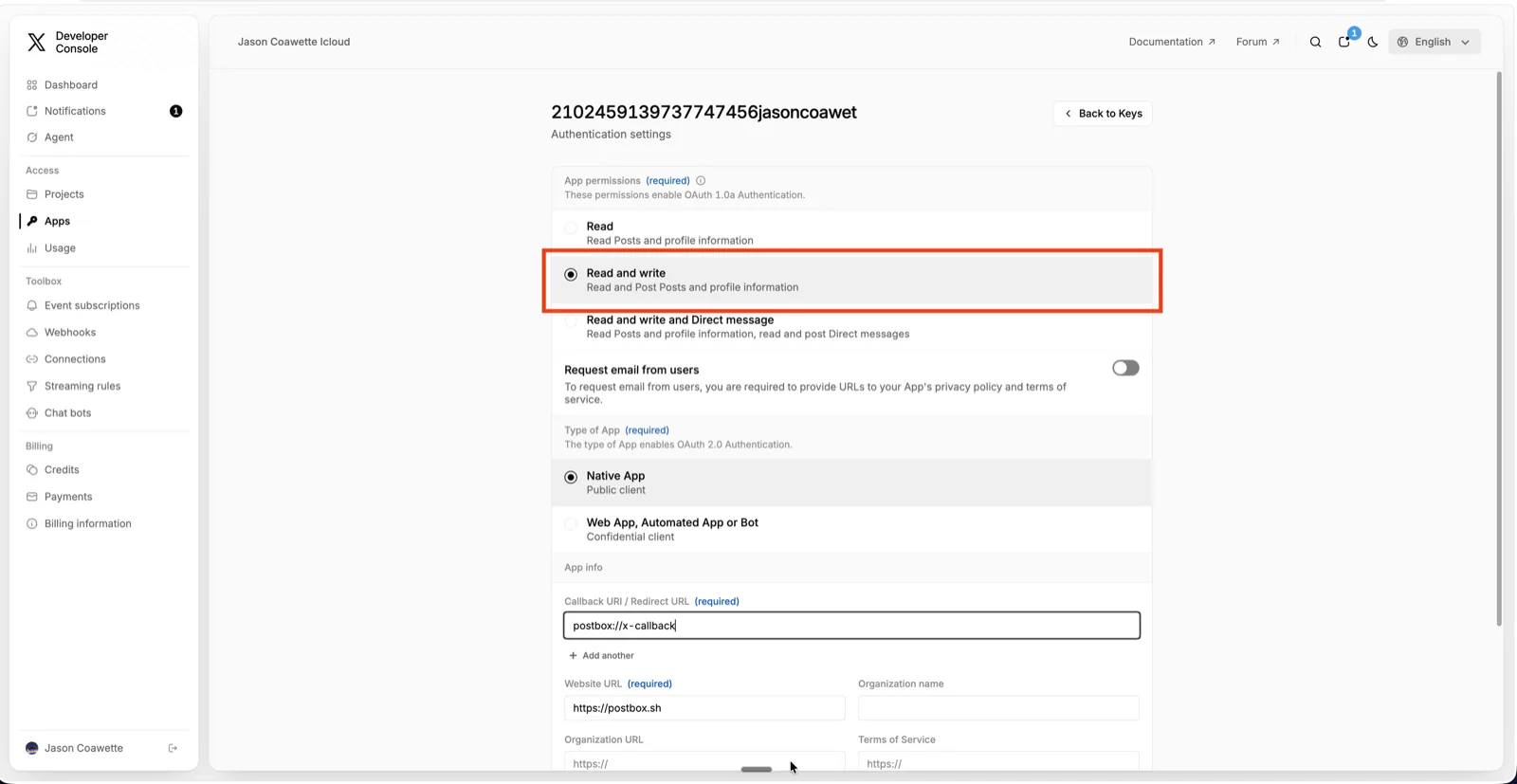Go to the Projects section
Screen dimensions: 1517x784
(64, 194)
